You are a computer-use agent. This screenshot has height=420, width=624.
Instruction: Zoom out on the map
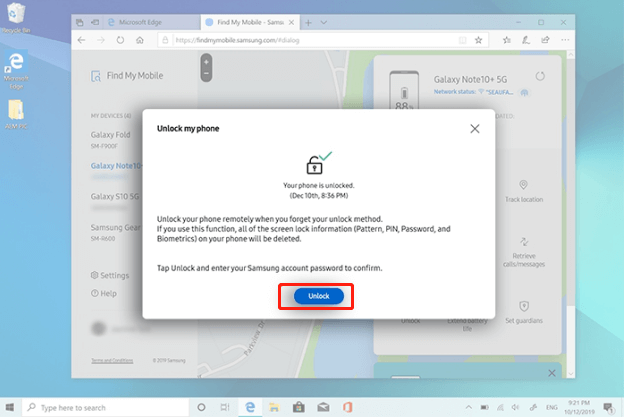point(206,74)
